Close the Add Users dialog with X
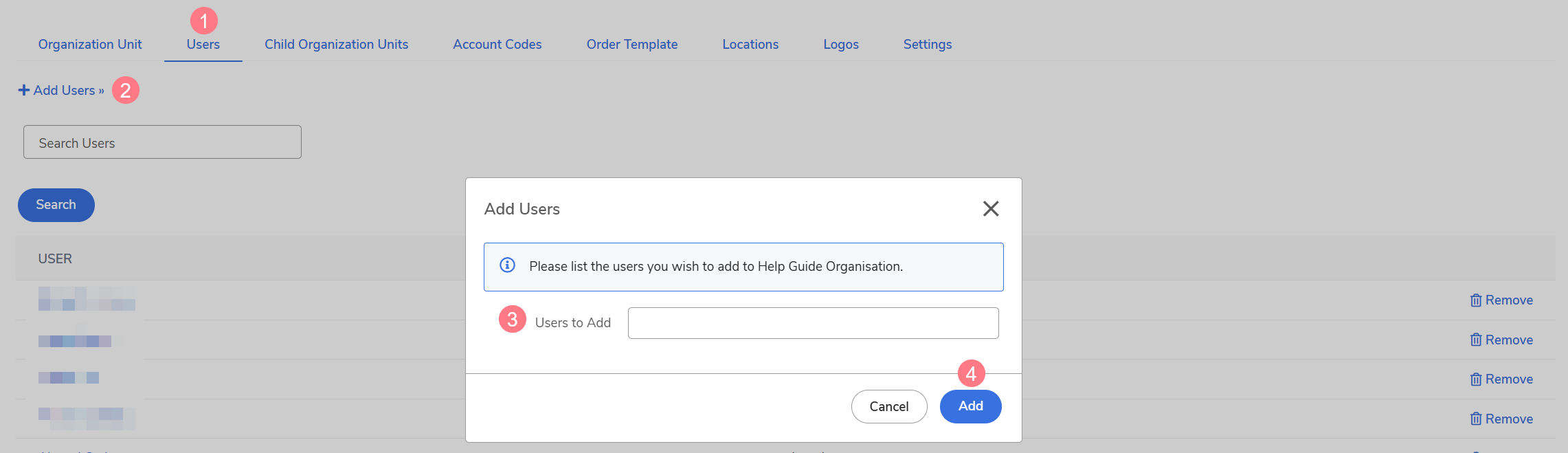Image resolution: width=1568 pixels, height=453 pixels. click(x=990, y=208)
